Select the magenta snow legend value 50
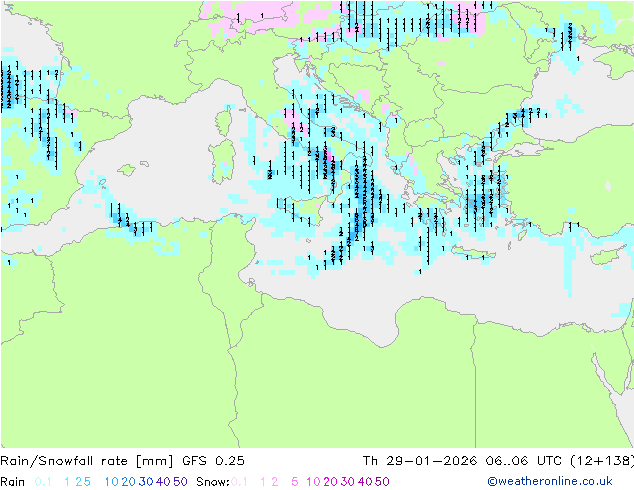The image size is (634, 490). [383, 482]
